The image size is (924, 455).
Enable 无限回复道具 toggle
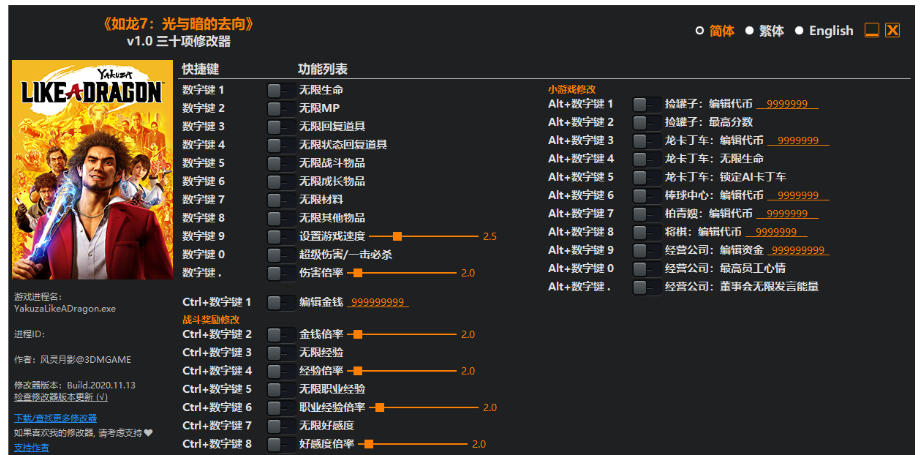coord(280,127)
